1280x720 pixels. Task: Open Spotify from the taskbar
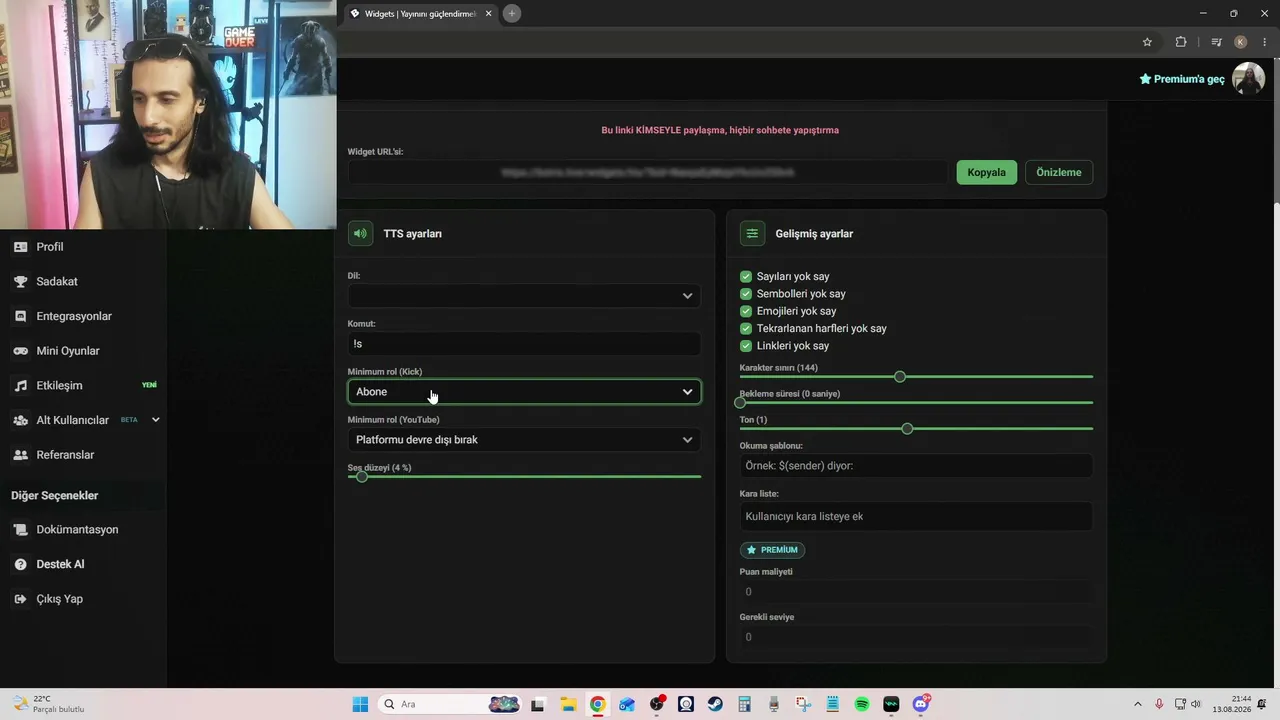coord(862,704)
